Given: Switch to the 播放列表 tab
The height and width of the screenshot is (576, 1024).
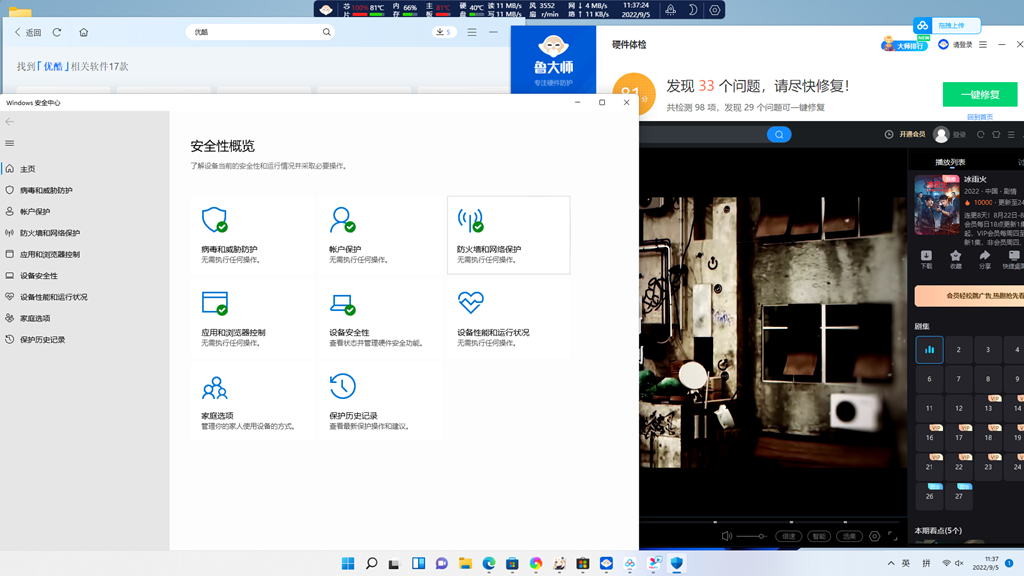Looking at the screenshot, I should 950,162.
